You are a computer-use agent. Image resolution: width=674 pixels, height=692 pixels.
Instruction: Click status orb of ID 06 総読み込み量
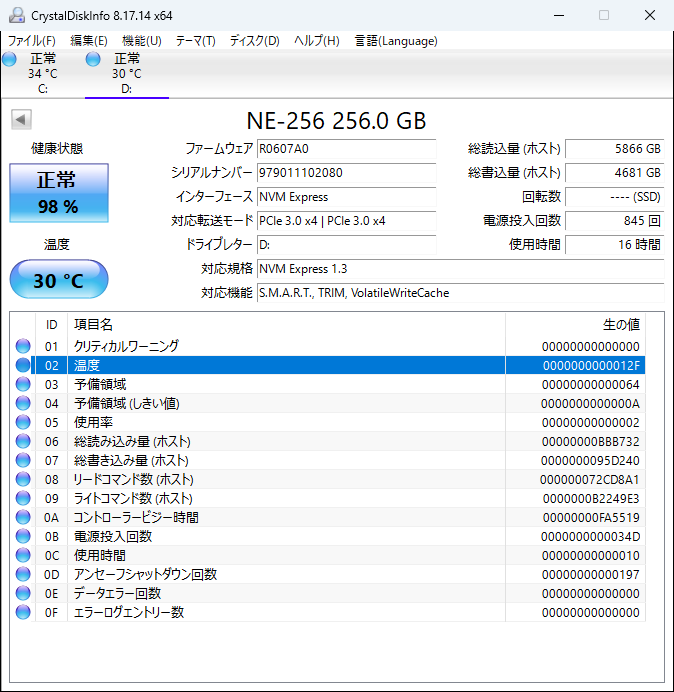pos(23,441)
